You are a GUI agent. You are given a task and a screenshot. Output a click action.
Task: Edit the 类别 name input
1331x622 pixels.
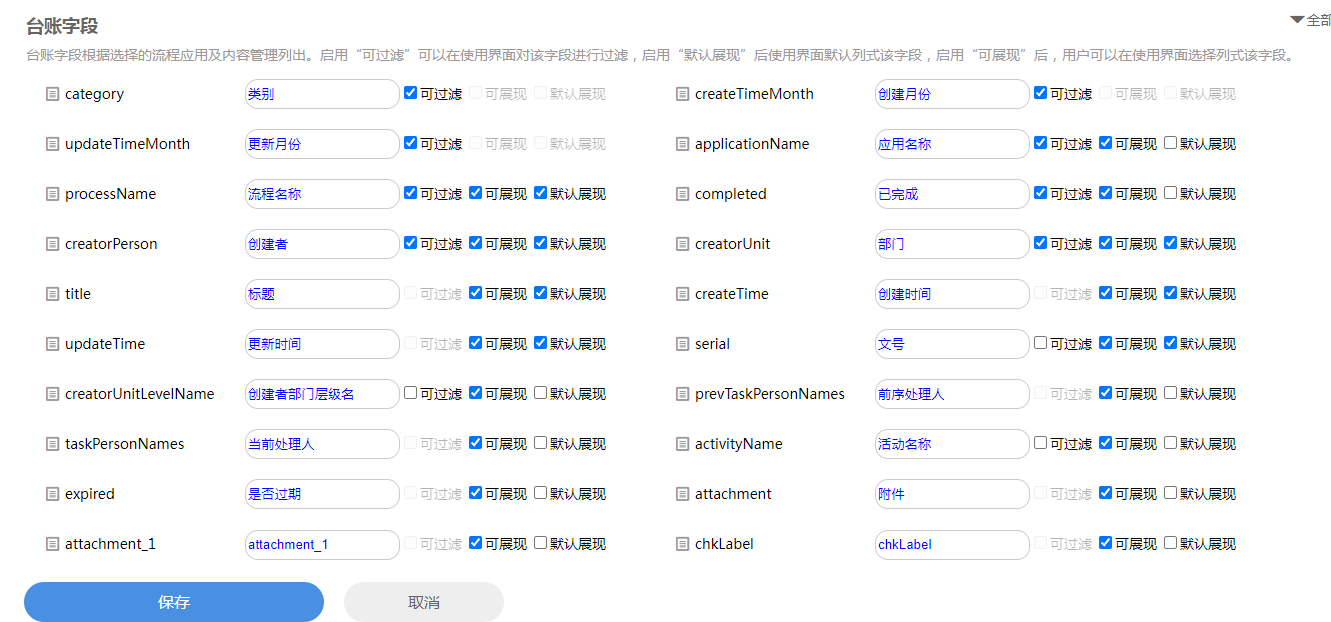click(322, 94)
